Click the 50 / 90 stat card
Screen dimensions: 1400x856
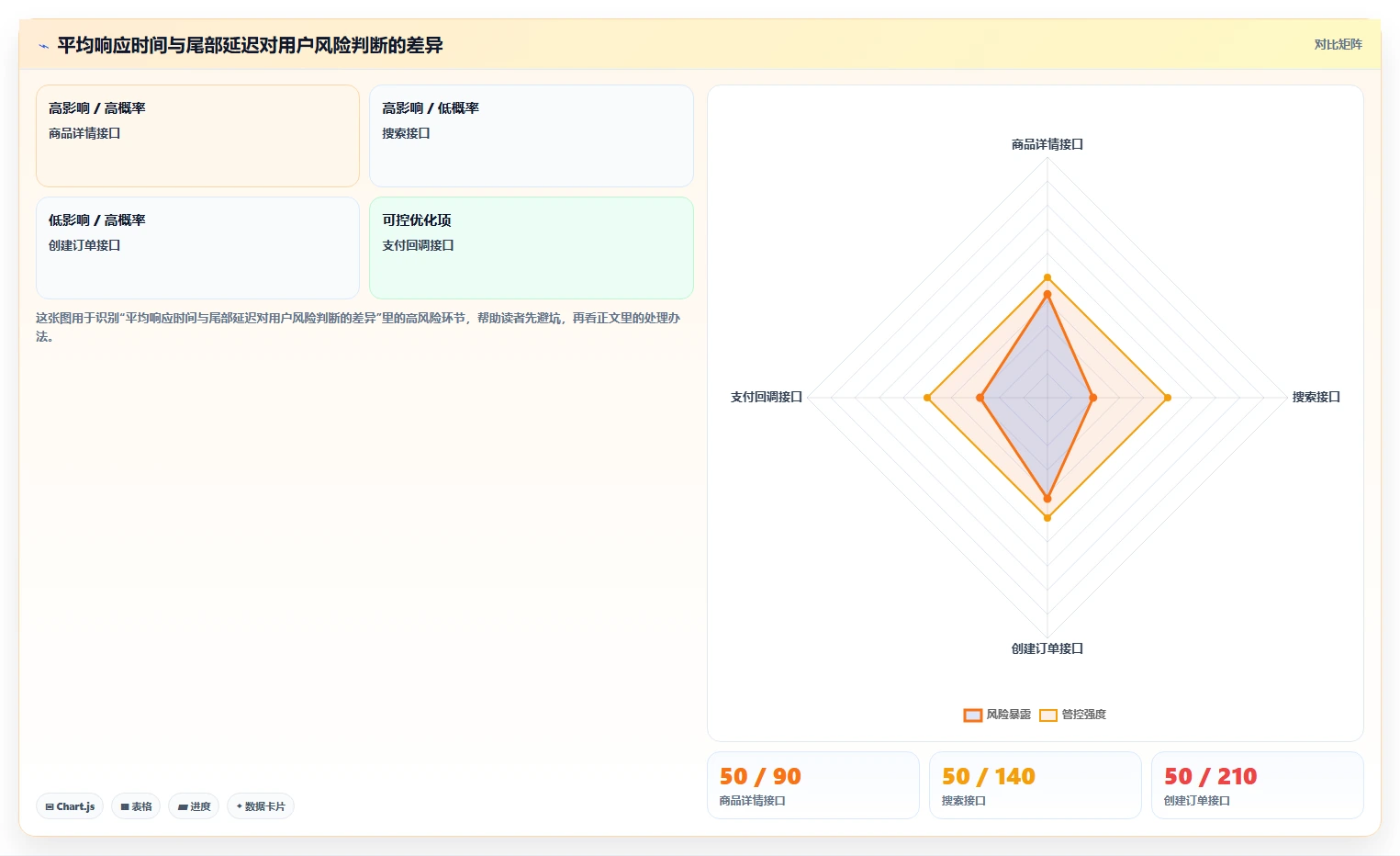tap(812, 785)
